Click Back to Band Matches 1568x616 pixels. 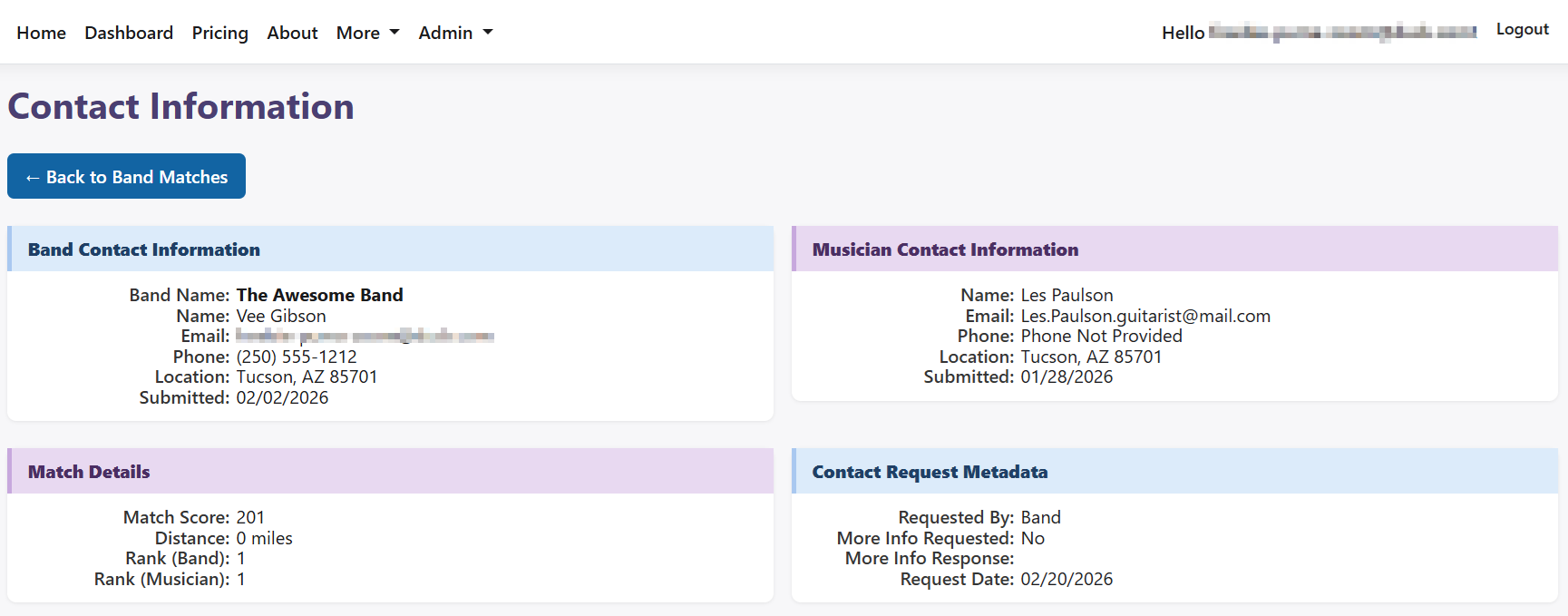126,176
